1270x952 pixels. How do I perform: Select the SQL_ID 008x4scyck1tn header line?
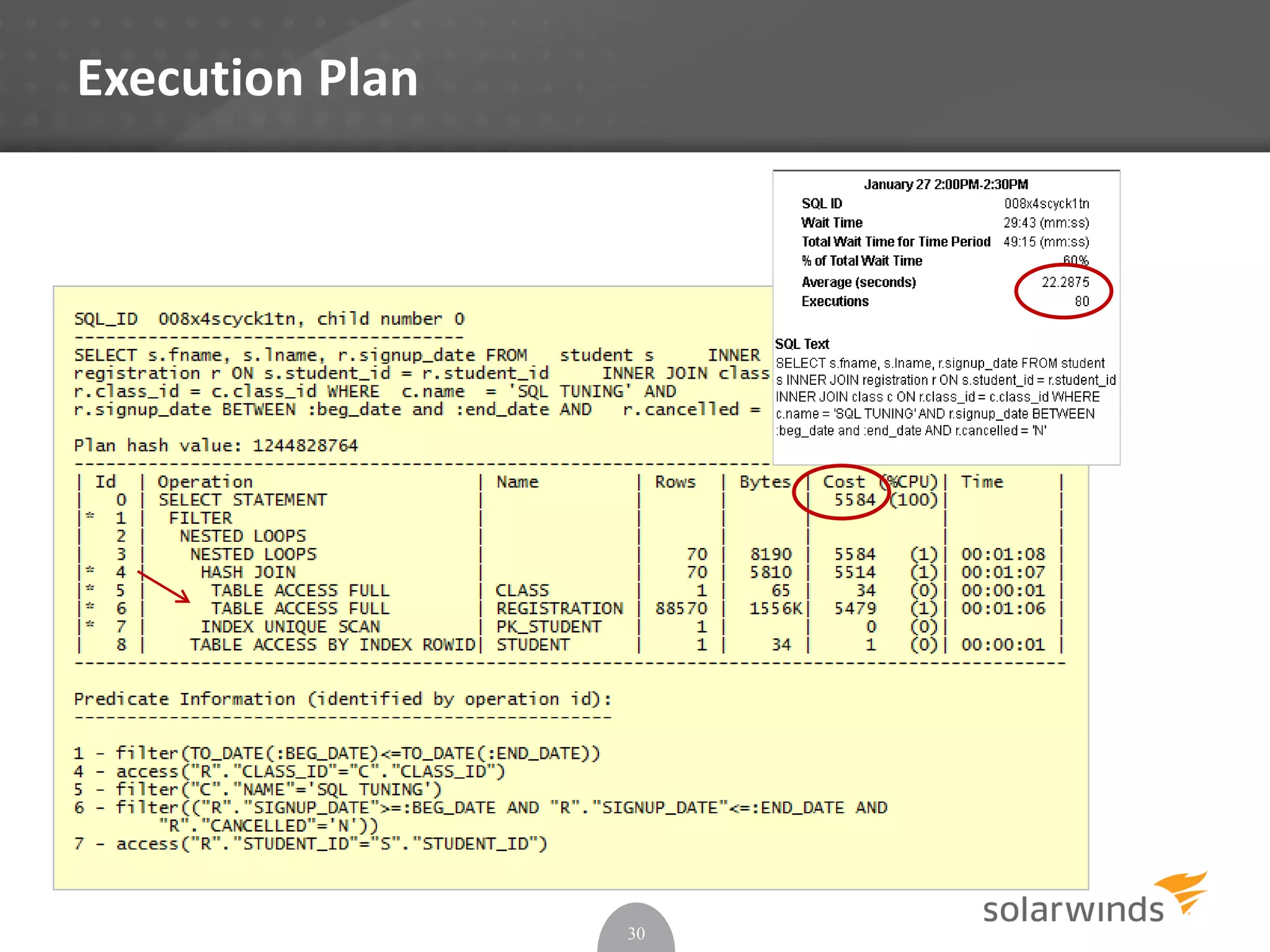[x=269, y=319]
